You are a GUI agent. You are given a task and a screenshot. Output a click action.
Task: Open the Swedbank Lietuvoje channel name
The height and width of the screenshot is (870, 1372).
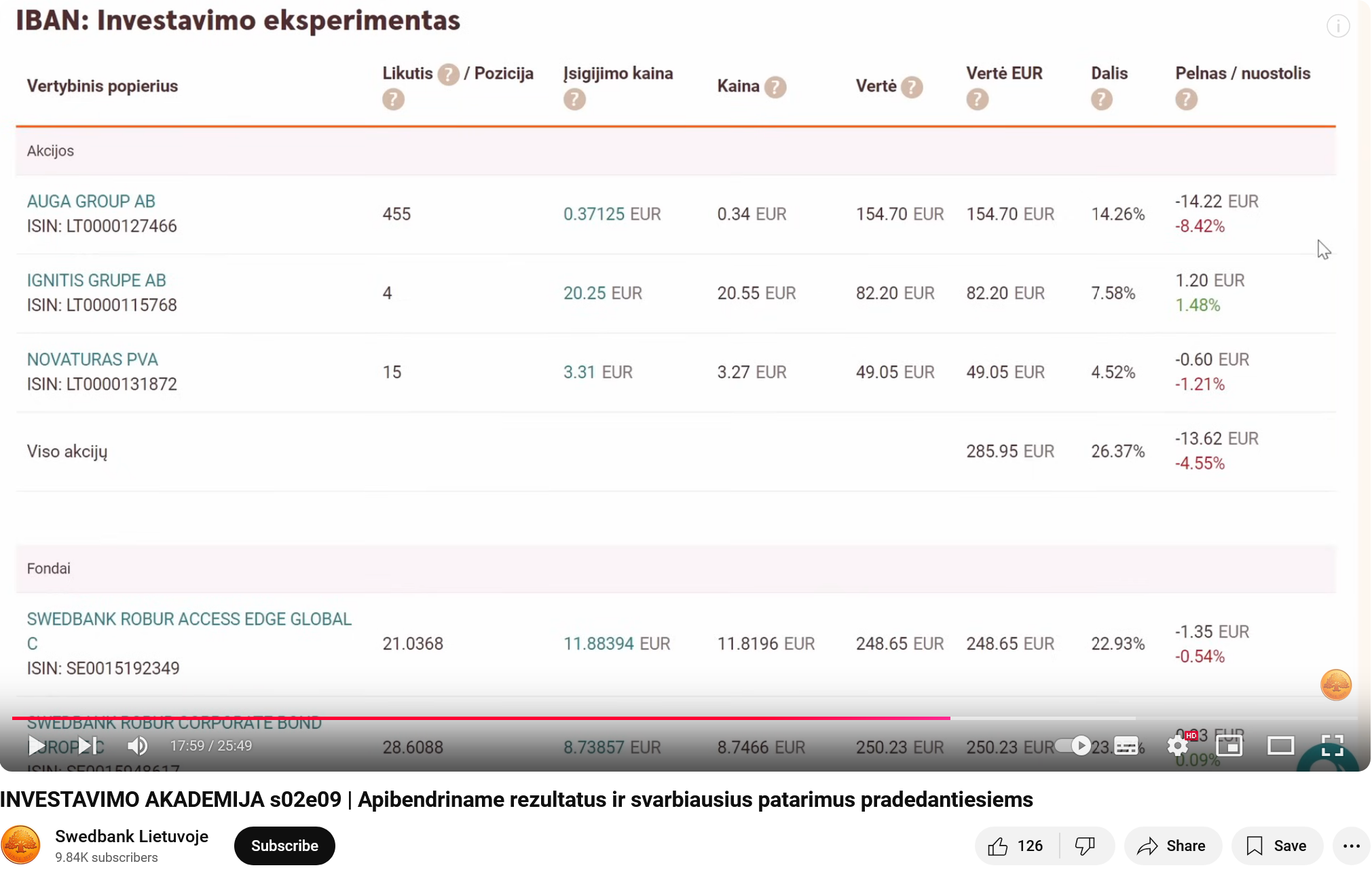coord(132,836)
